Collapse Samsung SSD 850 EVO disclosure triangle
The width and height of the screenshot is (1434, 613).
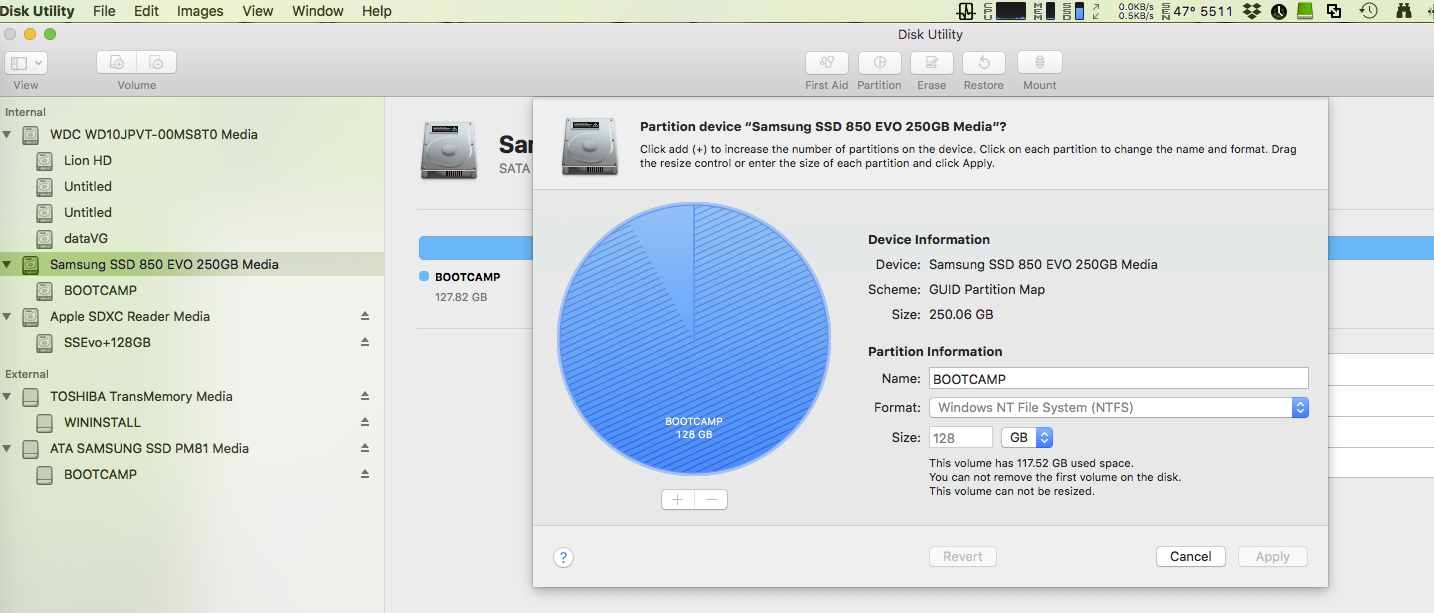point(8,264)
